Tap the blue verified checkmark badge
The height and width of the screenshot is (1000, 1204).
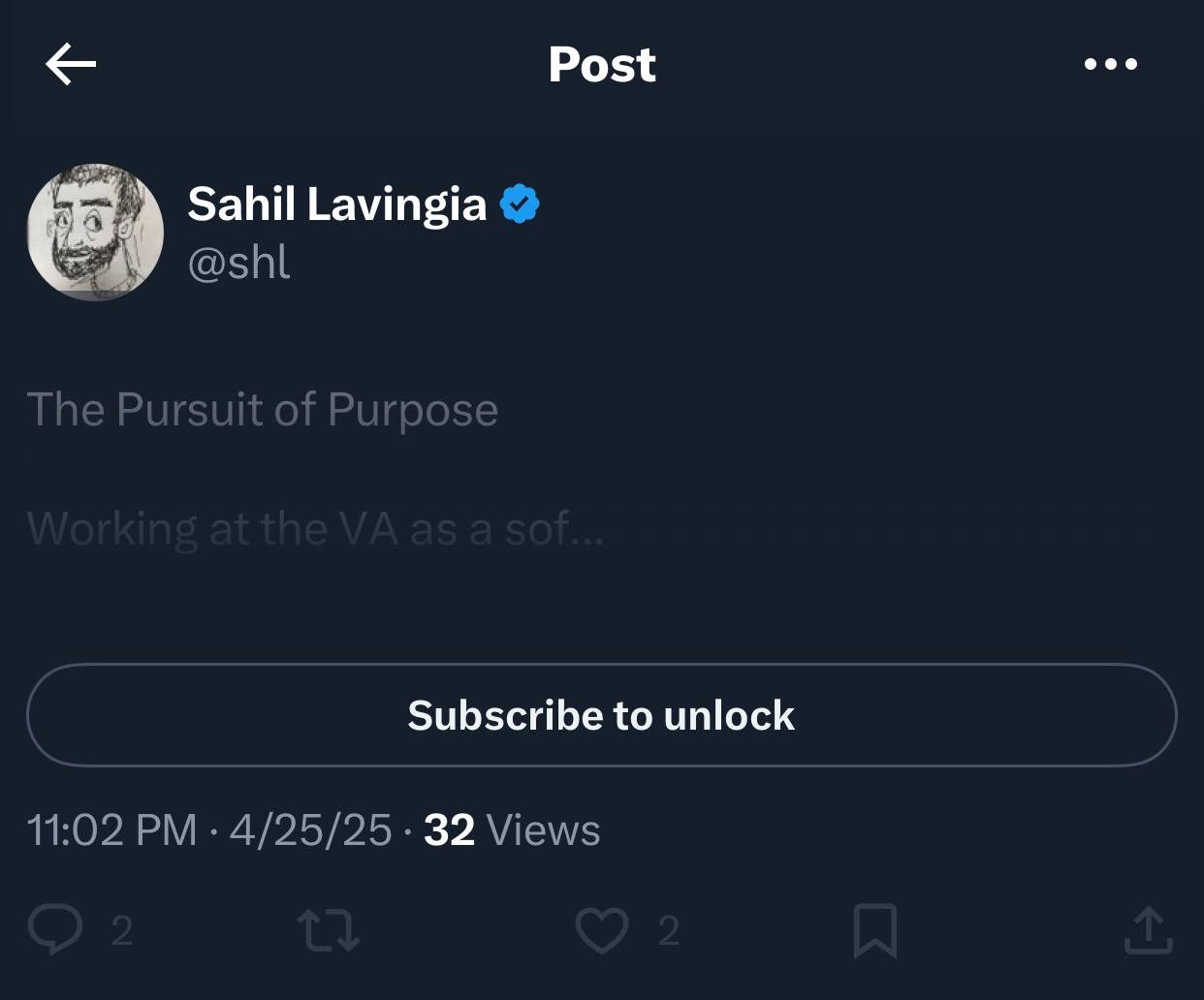(520, 203)
